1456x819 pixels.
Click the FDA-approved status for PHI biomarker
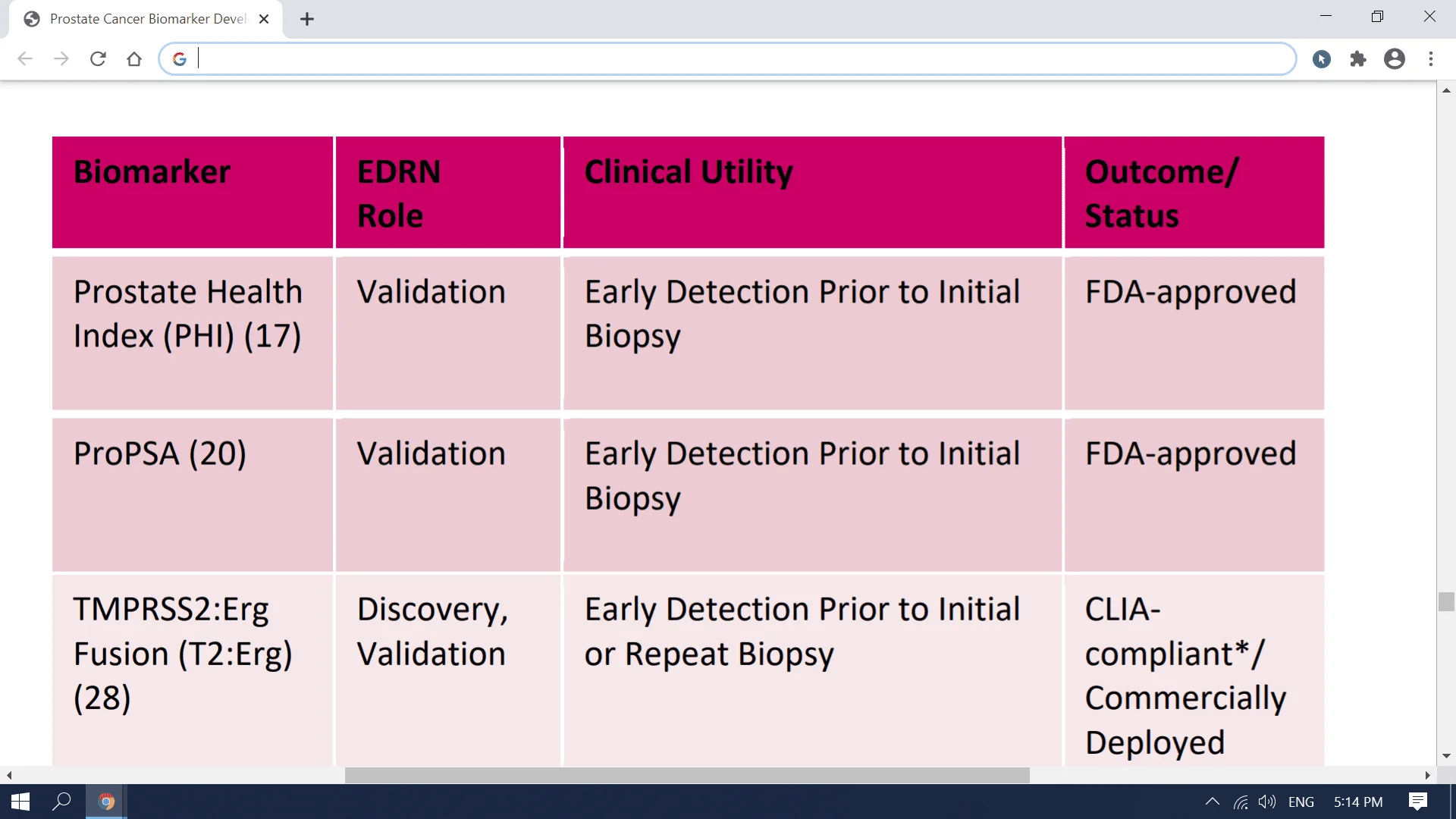[1190, 291]
